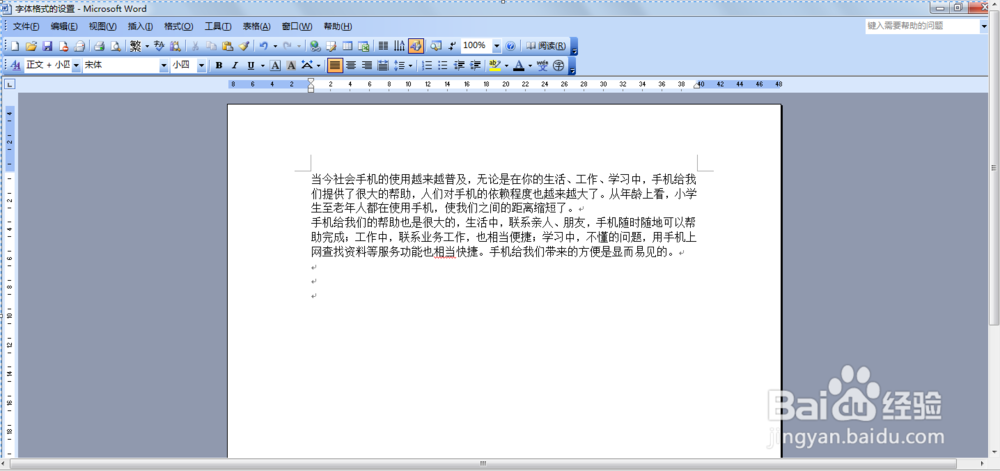Expand the underline style dropdown arrow

[x=263, y=65]
